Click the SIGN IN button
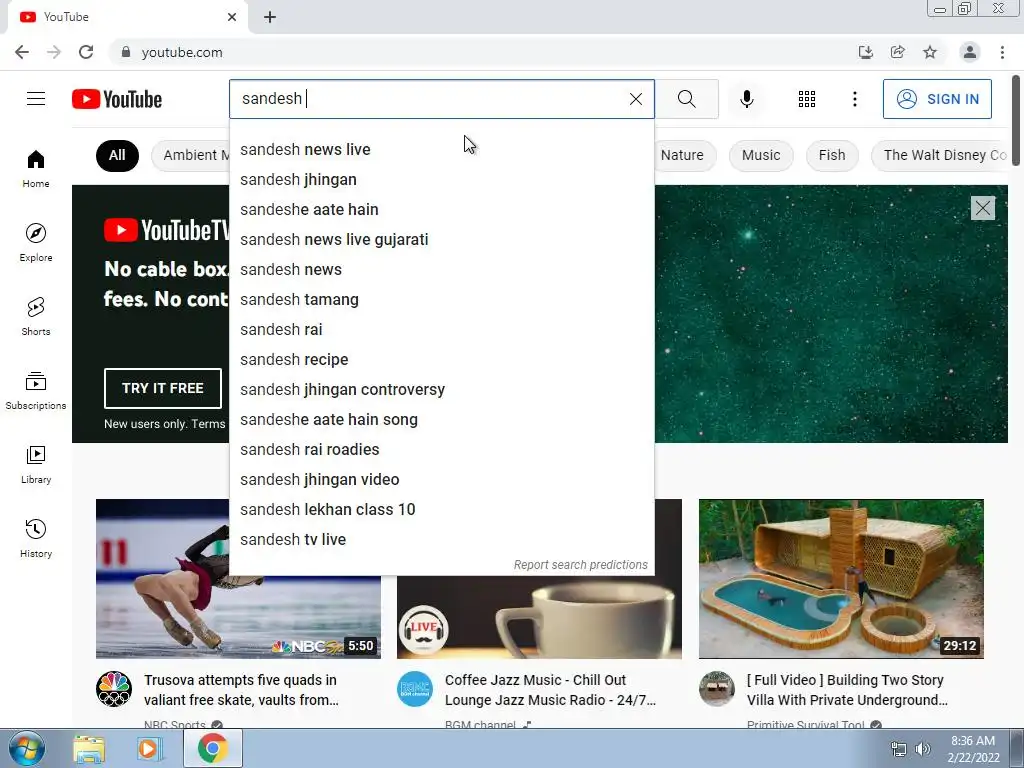Image resolution: width=1024 pixels, height=768 pixels. 937,99
